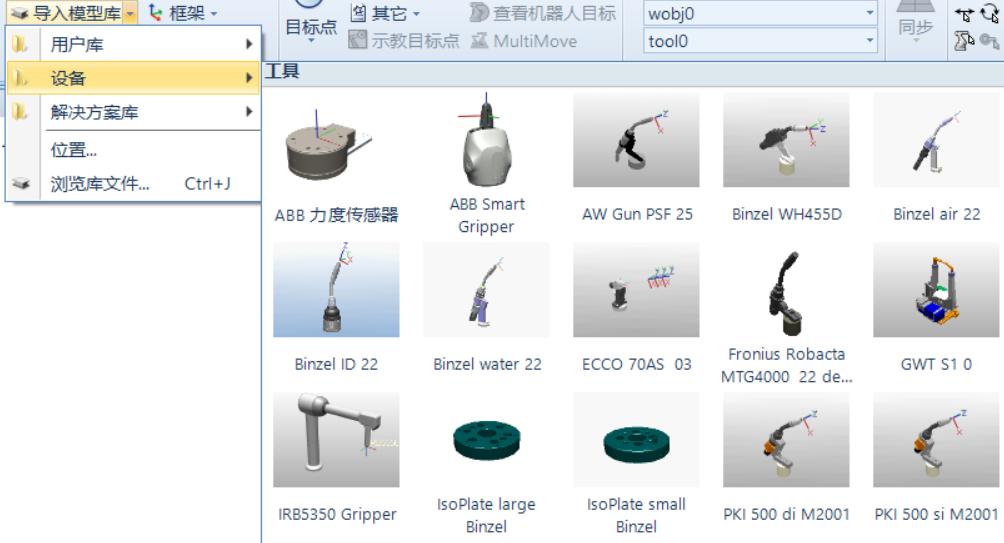
Task: Open the 框架 dropdown arrow
Action: point(214,13)
